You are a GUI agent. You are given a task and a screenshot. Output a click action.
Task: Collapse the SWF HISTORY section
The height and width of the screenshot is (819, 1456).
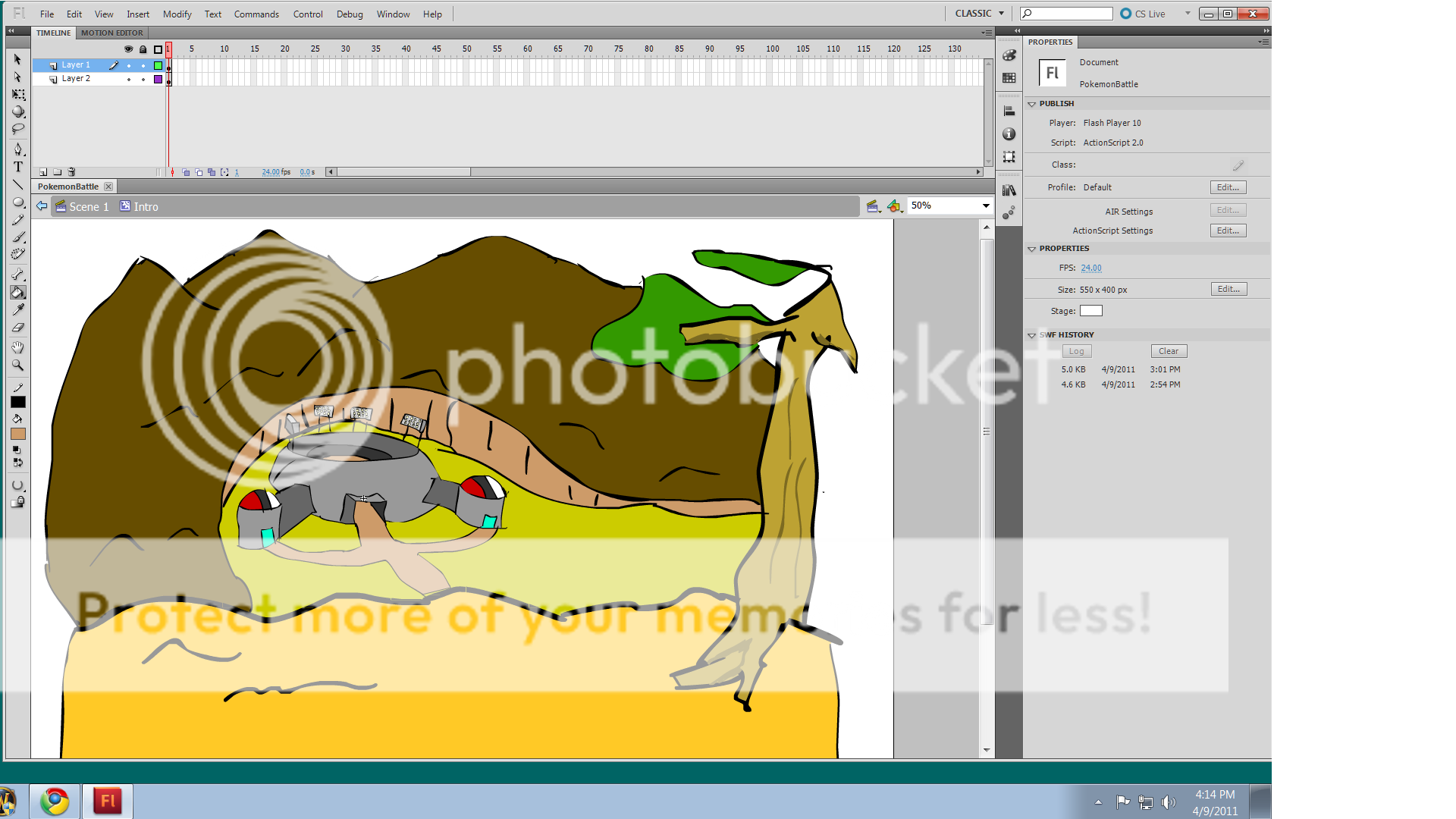(x=1031, y=335)
